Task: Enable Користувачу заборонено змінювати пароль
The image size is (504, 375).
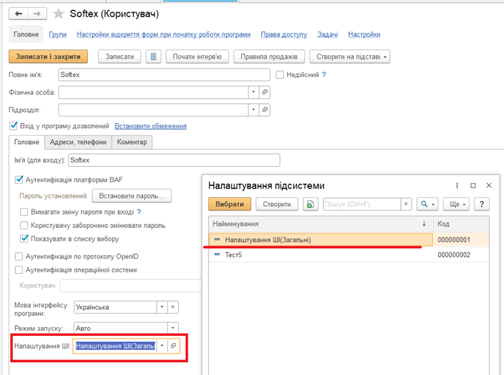Action: tap(24, 225)
